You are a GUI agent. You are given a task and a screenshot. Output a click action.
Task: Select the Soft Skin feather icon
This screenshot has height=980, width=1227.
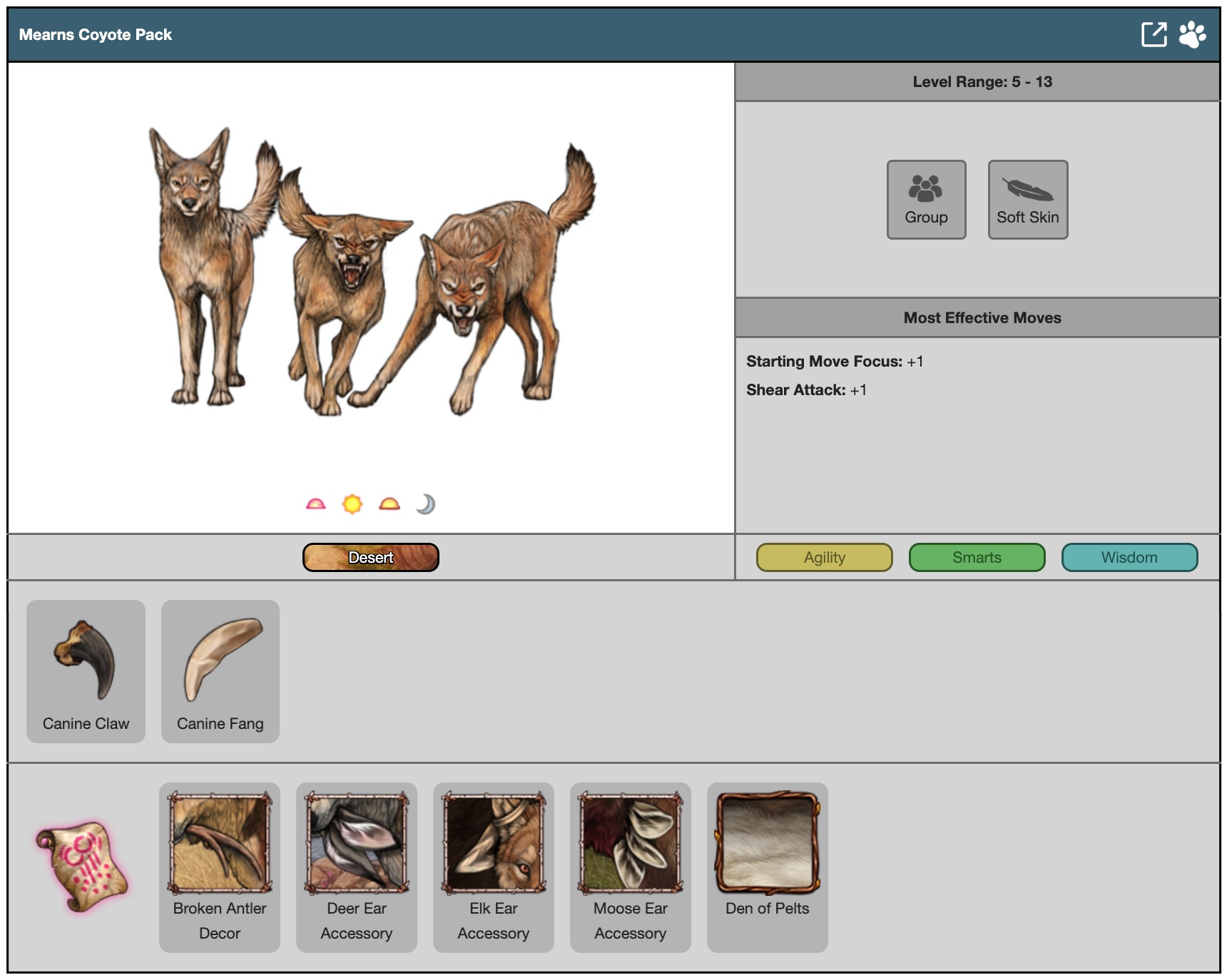[1027, 199]
